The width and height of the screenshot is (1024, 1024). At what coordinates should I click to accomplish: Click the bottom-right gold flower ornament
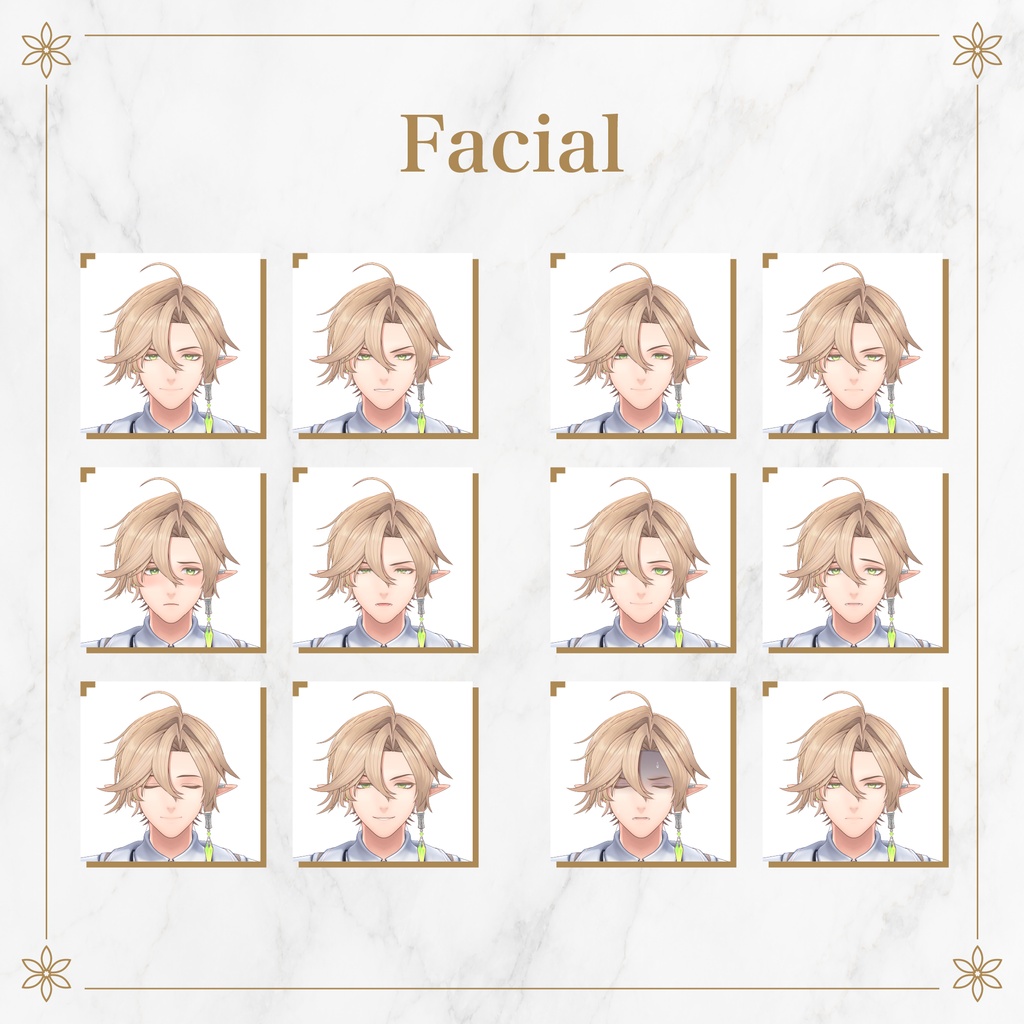[977, 974]
